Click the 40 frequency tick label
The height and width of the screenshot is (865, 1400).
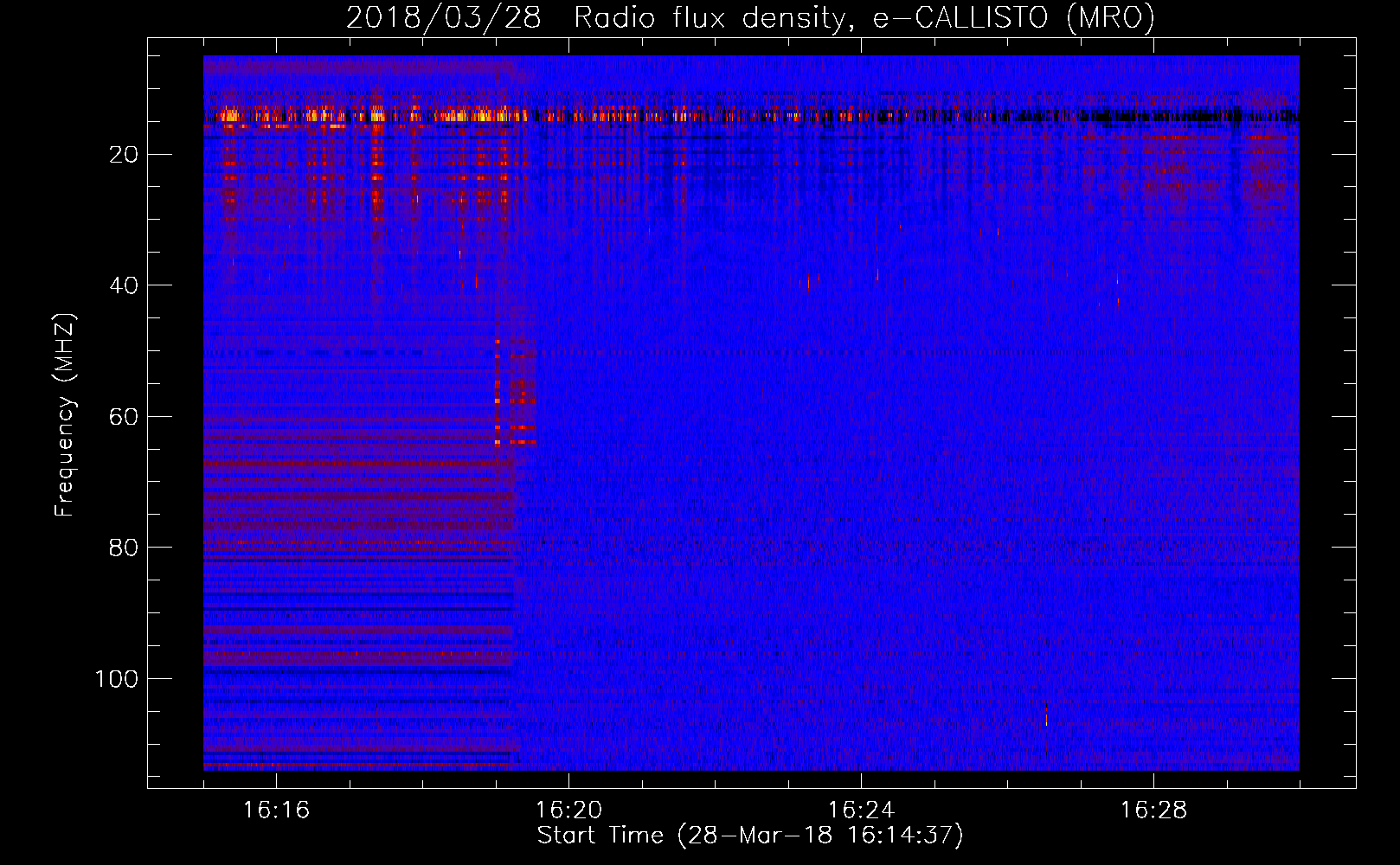click(x=125, y=285)
